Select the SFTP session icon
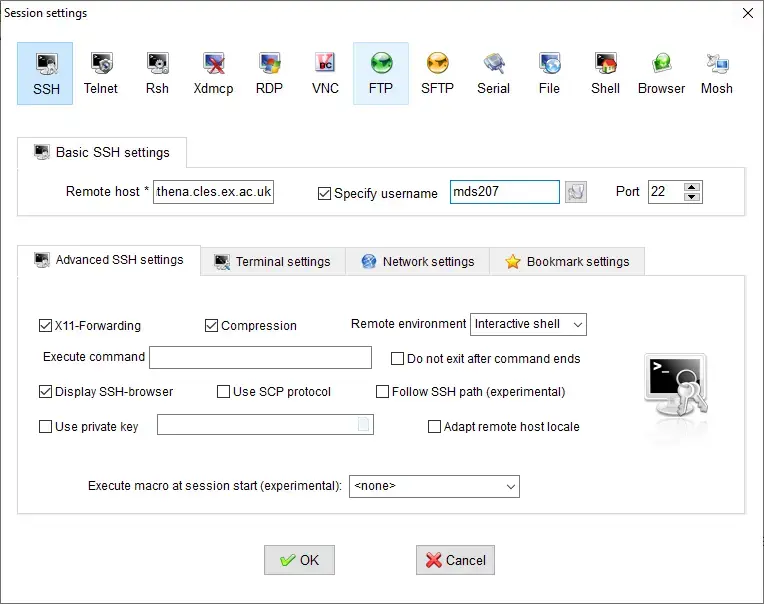This screenshot has height=604, width=764. point(437,74)
